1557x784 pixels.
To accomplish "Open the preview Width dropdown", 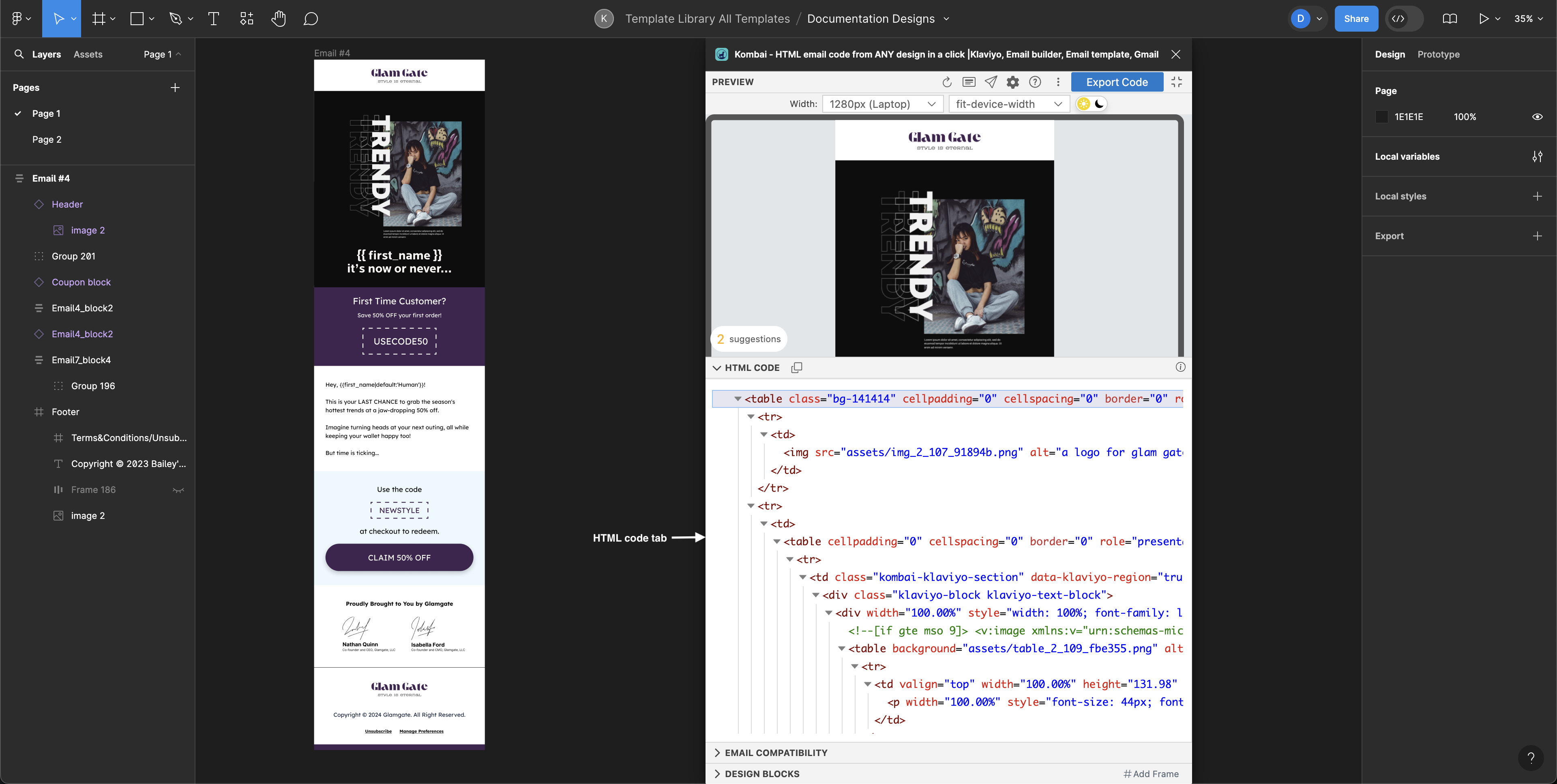I will [882, 104].
